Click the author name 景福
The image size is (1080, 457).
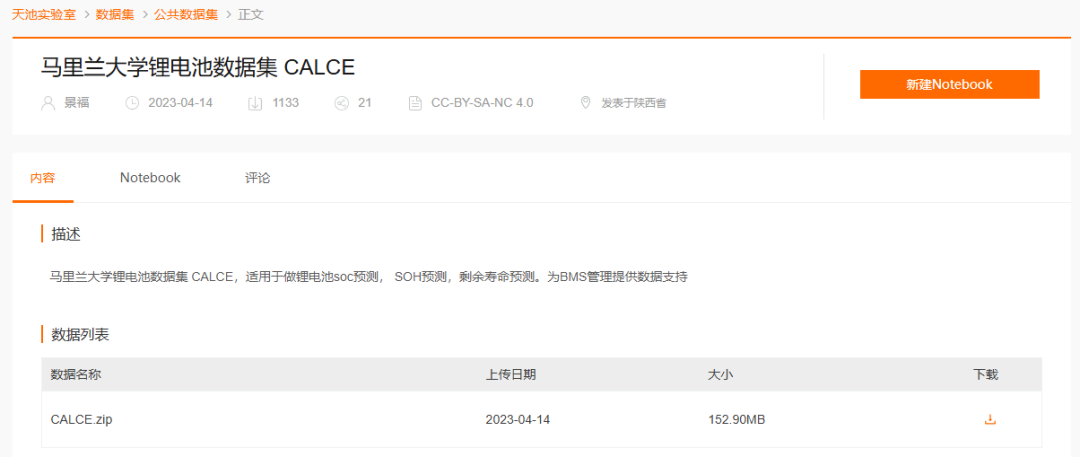point(77,103)
